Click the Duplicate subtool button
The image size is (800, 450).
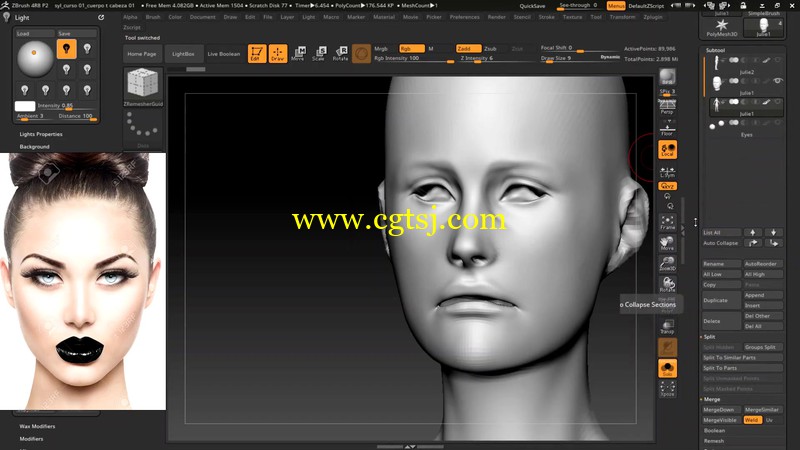coord(721,300)
